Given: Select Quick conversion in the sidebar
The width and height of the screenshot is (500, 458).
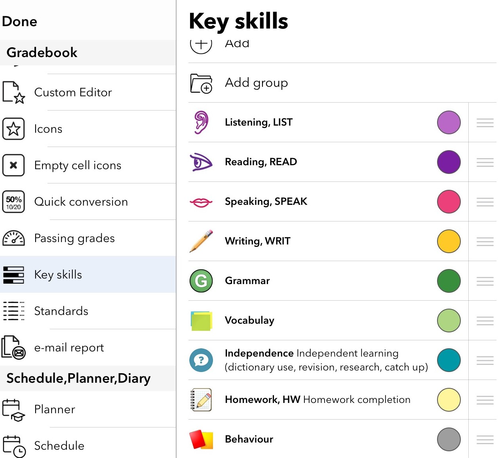Looking at the screenshot, I should pyautogui.click(x=88, y=202).
